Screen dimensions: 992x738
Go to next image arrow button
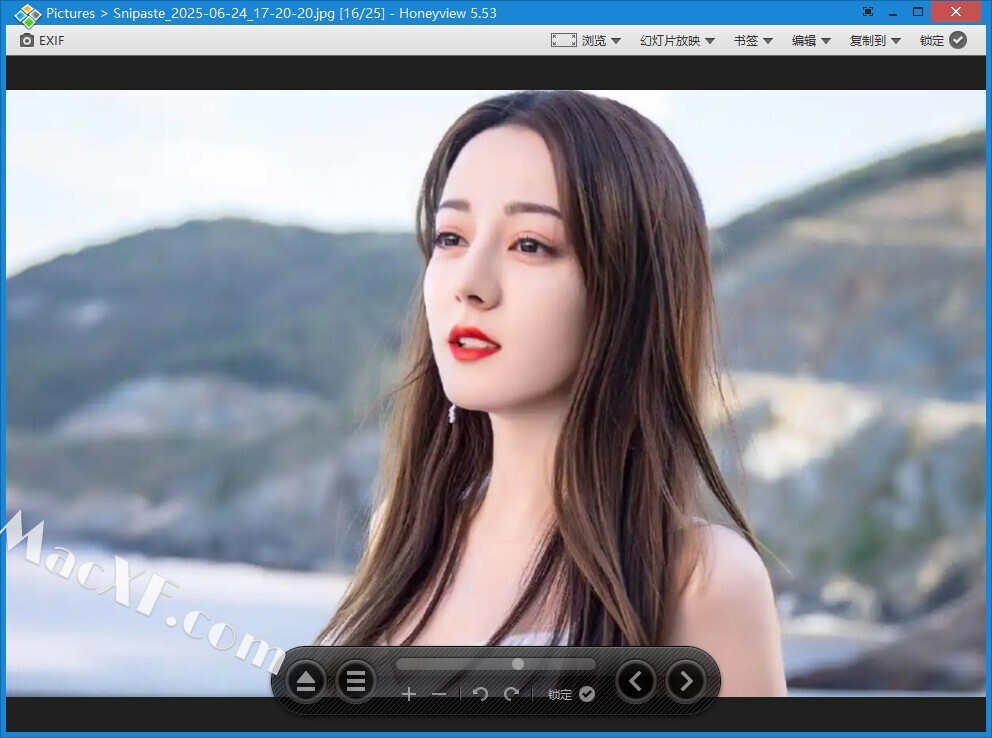coord(686,681)
